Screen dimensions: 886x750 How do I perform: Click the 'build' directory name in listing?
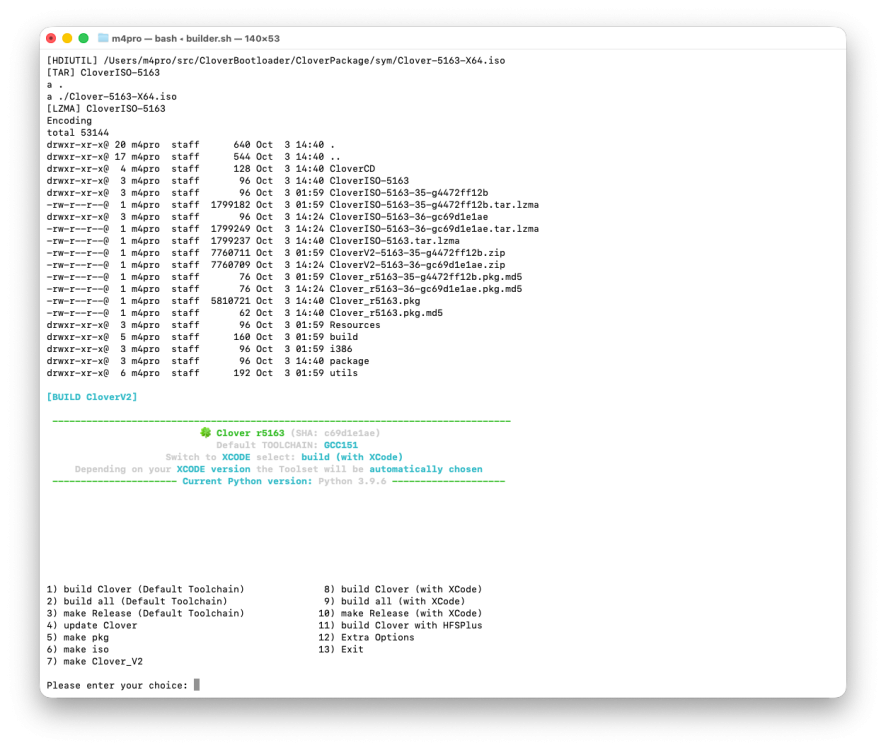pos(344,336)
